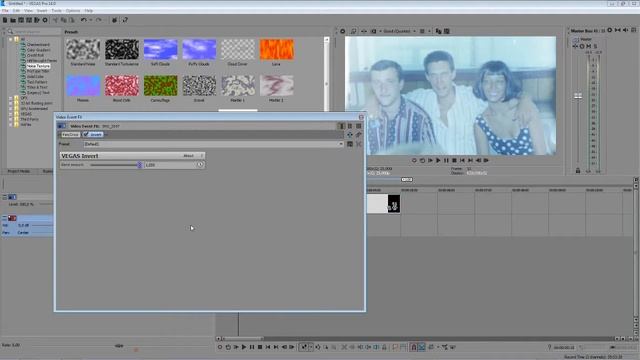640x360 pixels.
Task: Click the Overlays grid icon above preview
Action: click(422, 31)
